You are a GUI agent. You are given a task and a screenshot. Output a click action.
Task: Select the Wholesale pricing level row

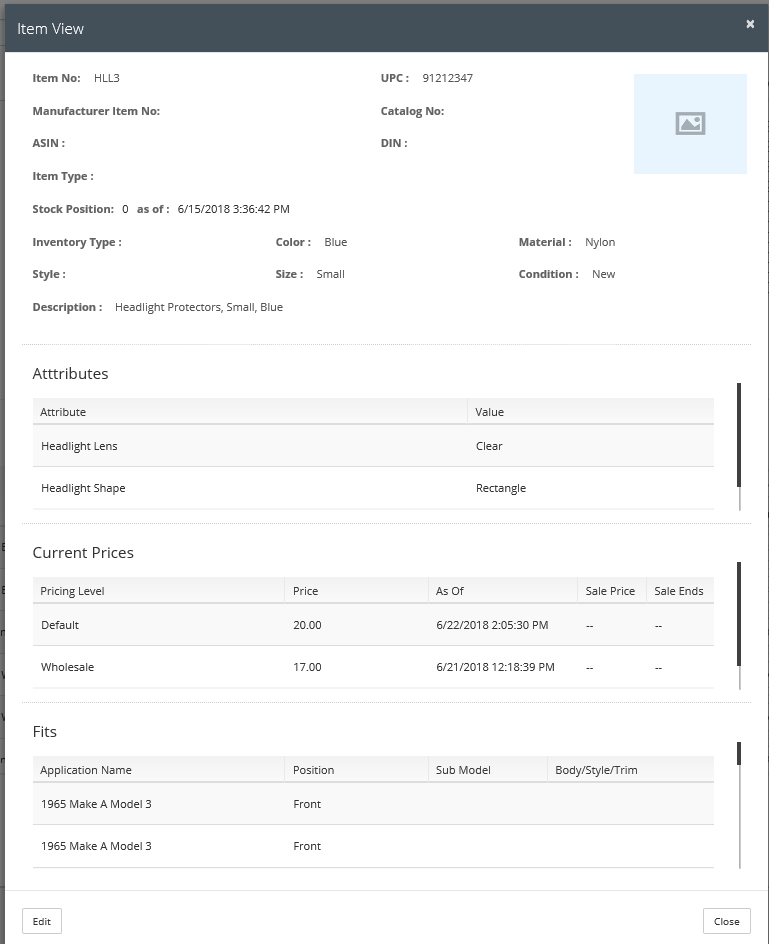(373, 667)
